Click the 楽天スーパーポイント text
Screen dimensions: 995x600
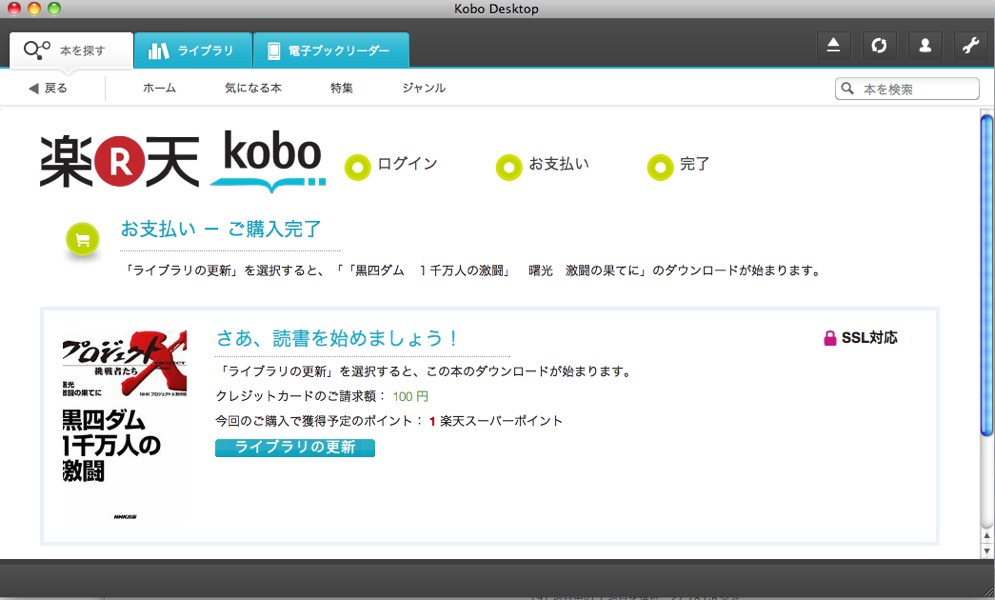click(501, 421)
